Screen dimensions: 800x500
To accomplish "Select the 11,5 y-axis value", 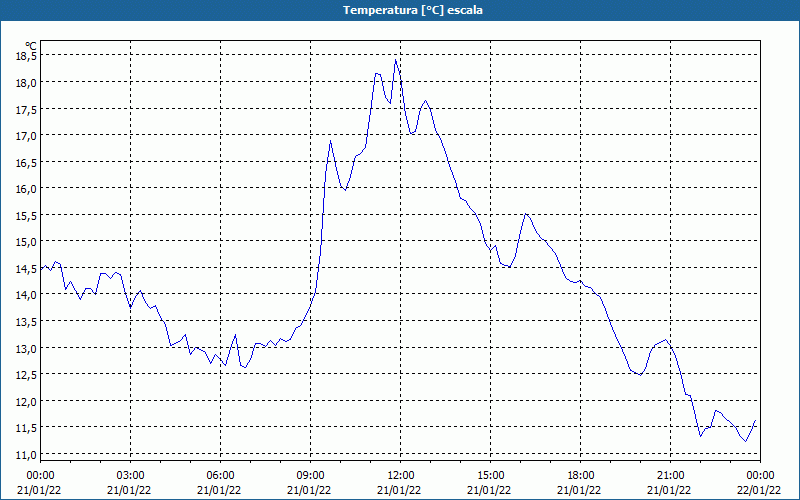I will (x=27, y=428).
